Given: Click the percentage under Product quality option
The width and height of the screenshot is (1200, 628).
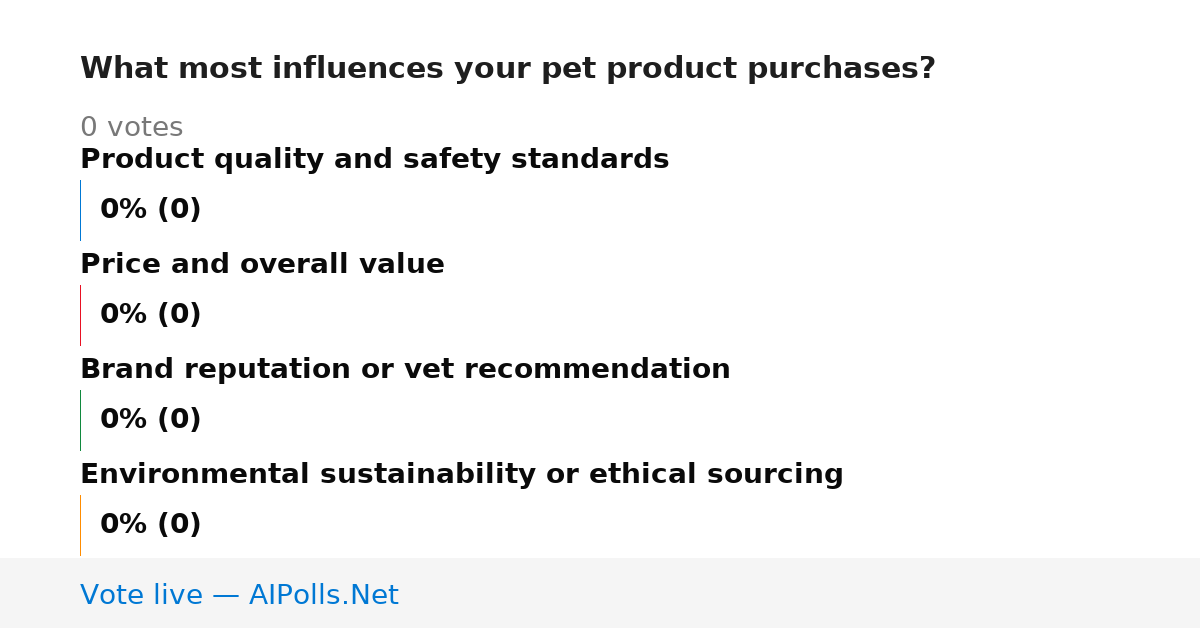Looking at the screenshot, I should pyautogui.click(x=150, y=210).
